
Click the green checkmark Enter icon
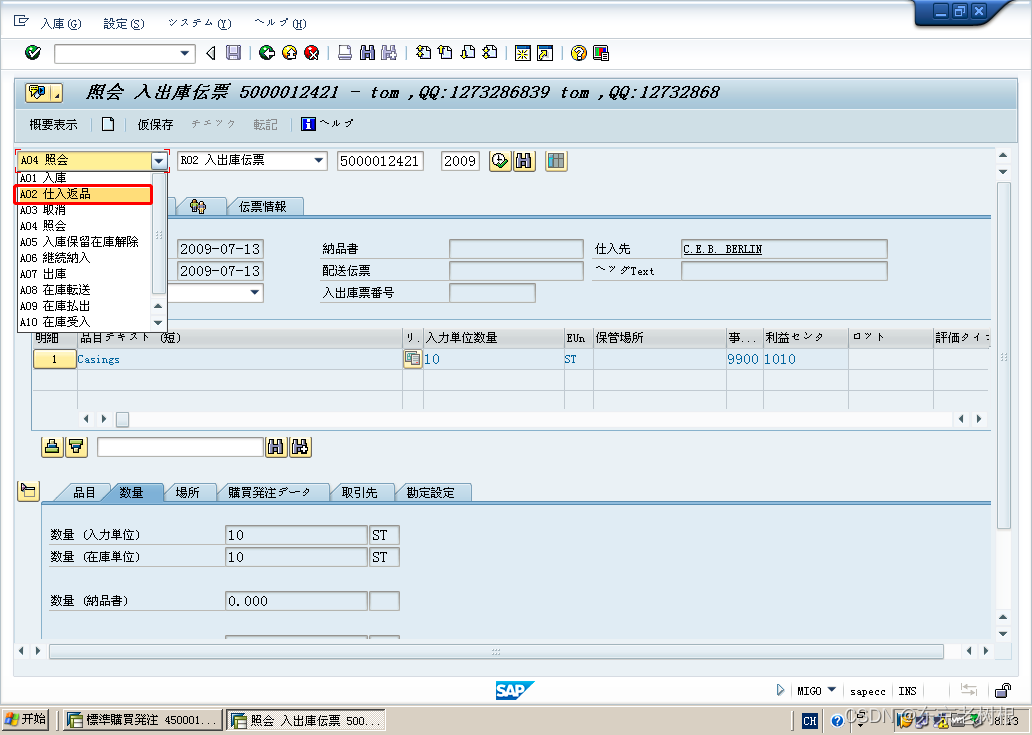(x=32, y=53)
